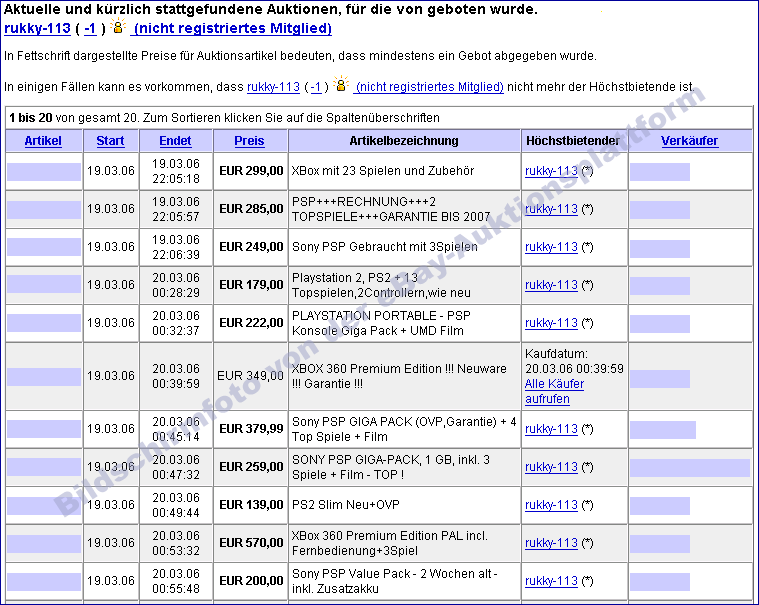Open rukky-113 bidder link in XBox 23 Spielen row
The image size is (759, 605).
[x=551, y=171]
